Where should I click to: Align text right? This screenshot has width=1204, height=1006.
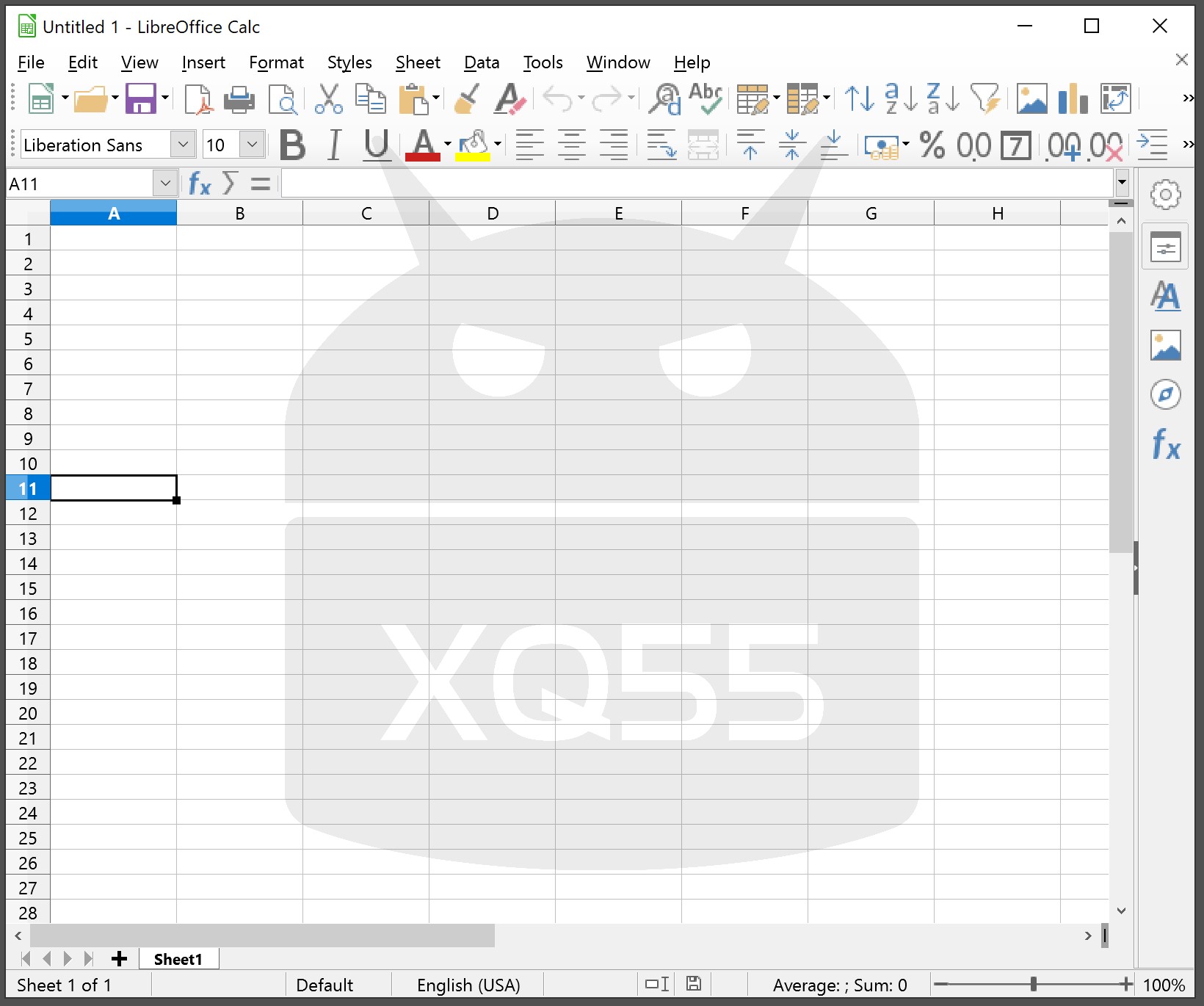pos(614,145)
